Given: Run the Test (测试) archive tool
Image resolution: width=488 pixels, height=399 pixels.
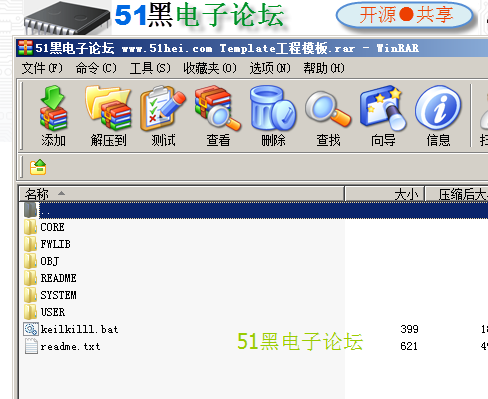Looking at the screenshot, I should point(163,108).
